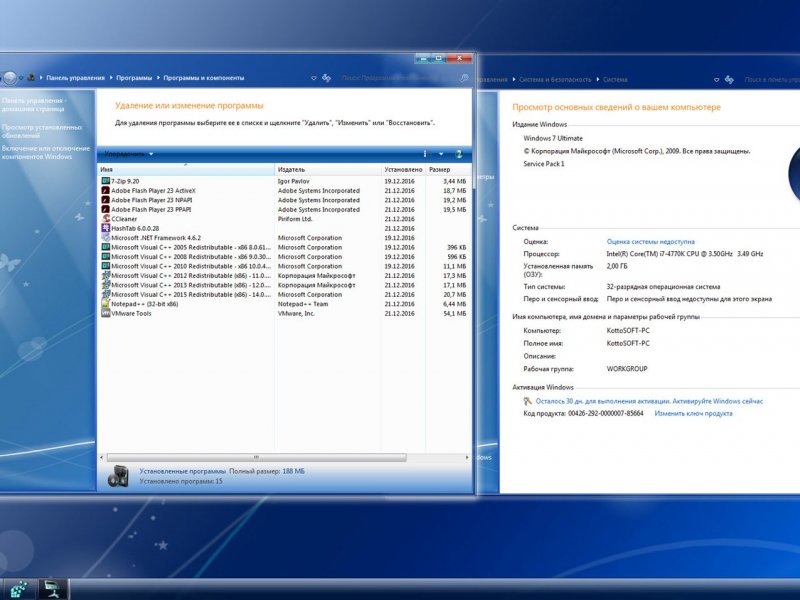800x600 pixels.
Task: Select the VMware Tools icon
Action: [x=106, y=313]
